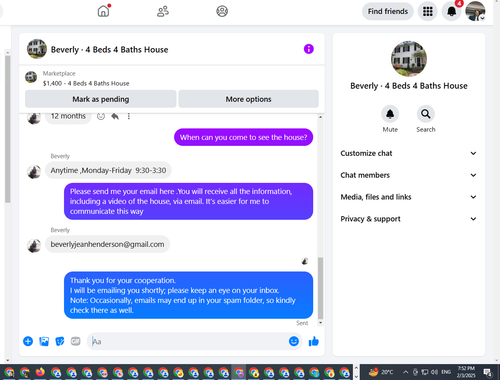Choose a GIF icon
The height and width of the screenshot is (380, 500).
(76, 341)
